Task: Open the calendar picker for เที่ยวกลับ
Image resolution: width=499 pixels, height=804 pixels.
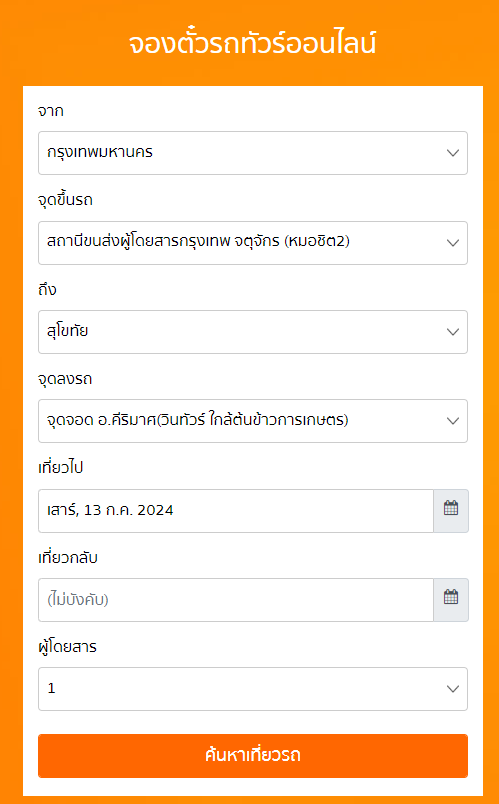Action: [x=451, y=600]
